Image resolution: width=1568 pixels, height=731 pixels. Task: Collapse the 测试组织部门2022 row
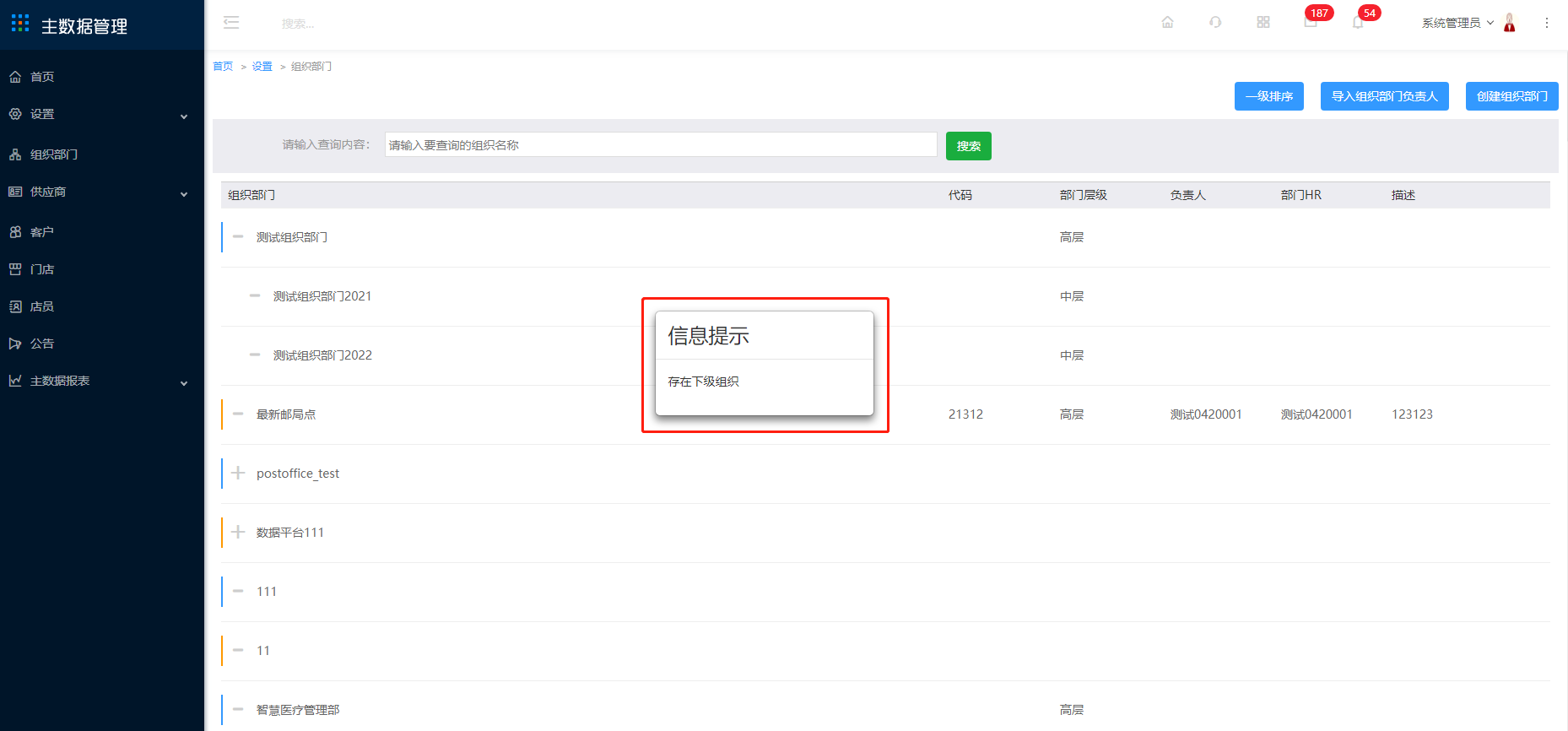tap(255, 355)
